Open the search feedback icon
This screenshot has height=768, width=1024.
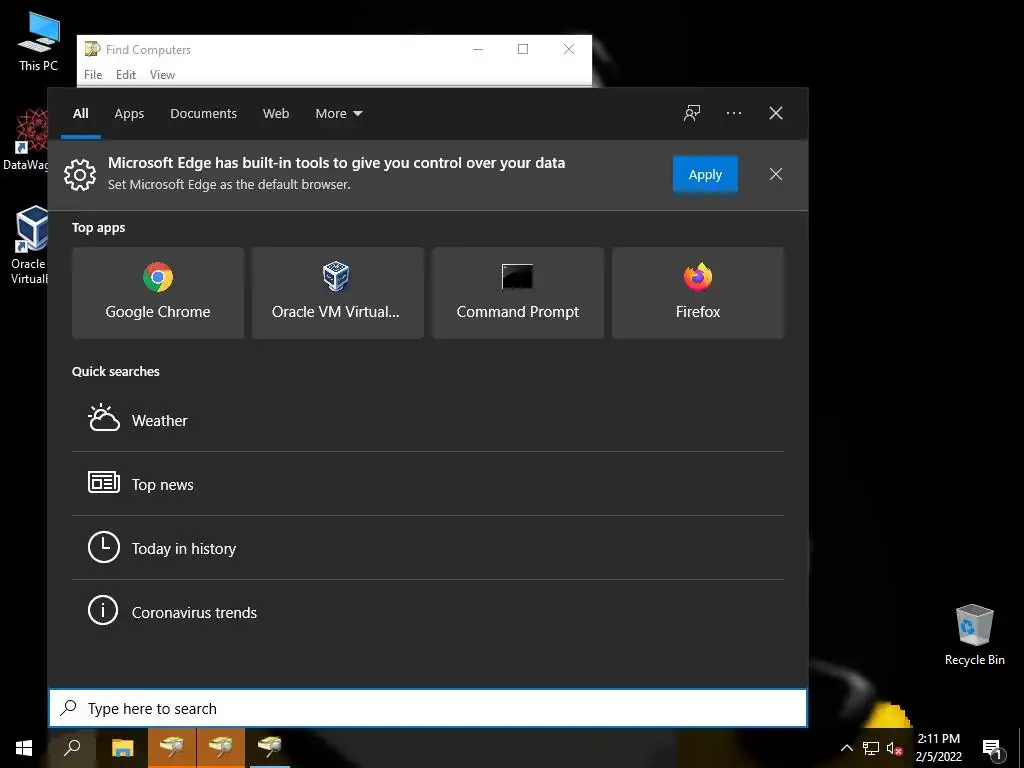692,113
